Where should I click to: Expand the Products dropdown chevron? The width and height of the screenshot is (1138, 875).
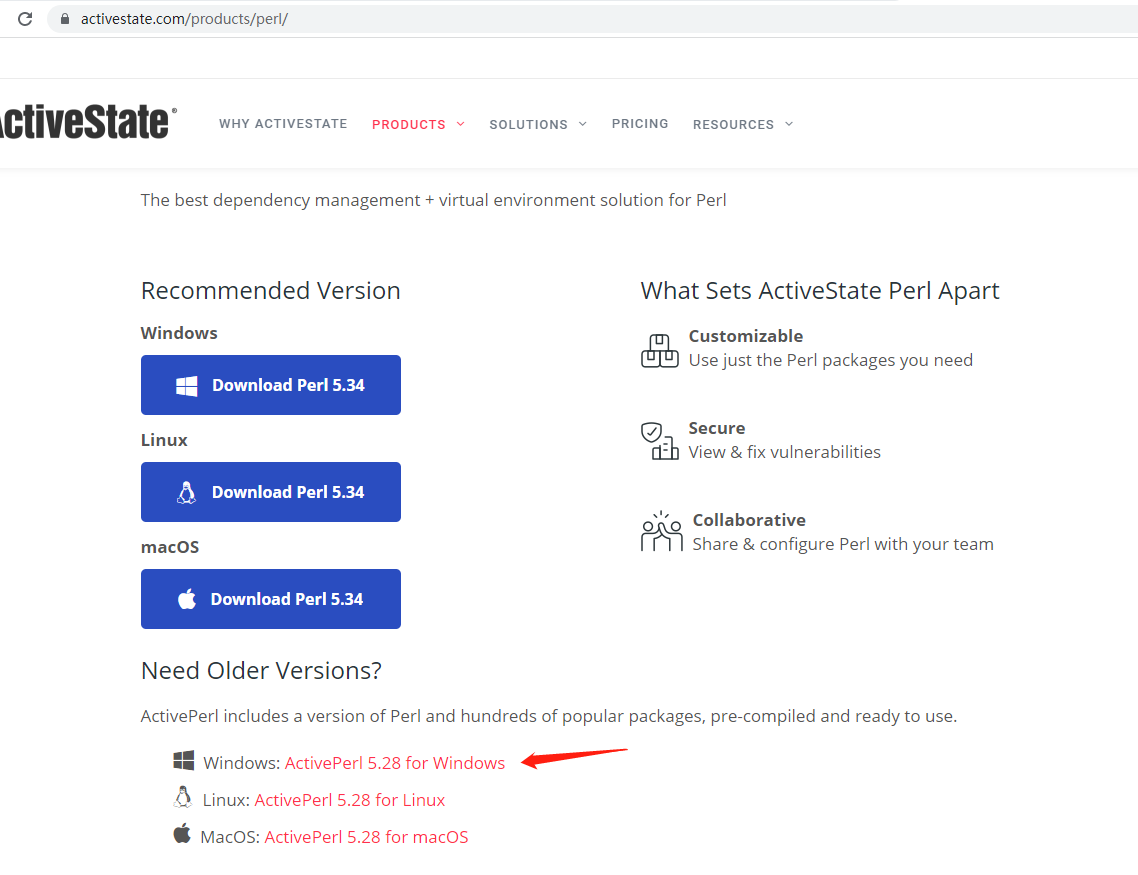click(461, 124)
